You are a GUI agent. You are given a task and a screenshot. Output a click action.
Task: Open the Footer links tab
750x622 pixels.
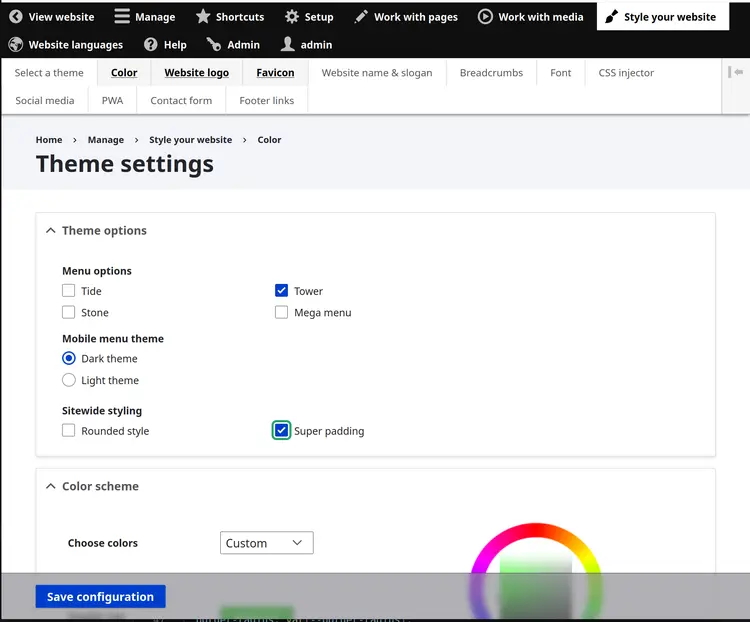(266, 100)
